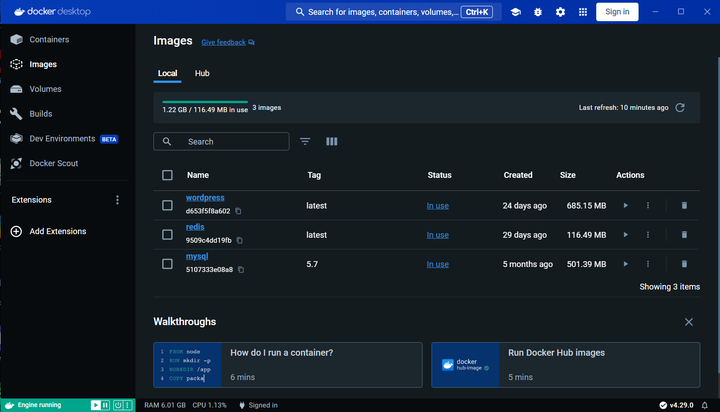Open more actions for redis image

click(x=648, y=235)
